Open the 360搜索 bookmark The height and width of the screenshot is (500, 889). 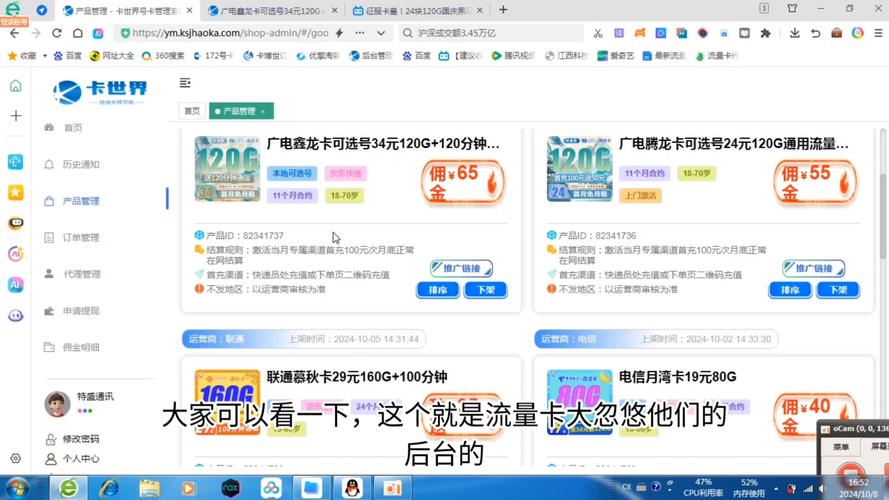(x=163, y=56)
